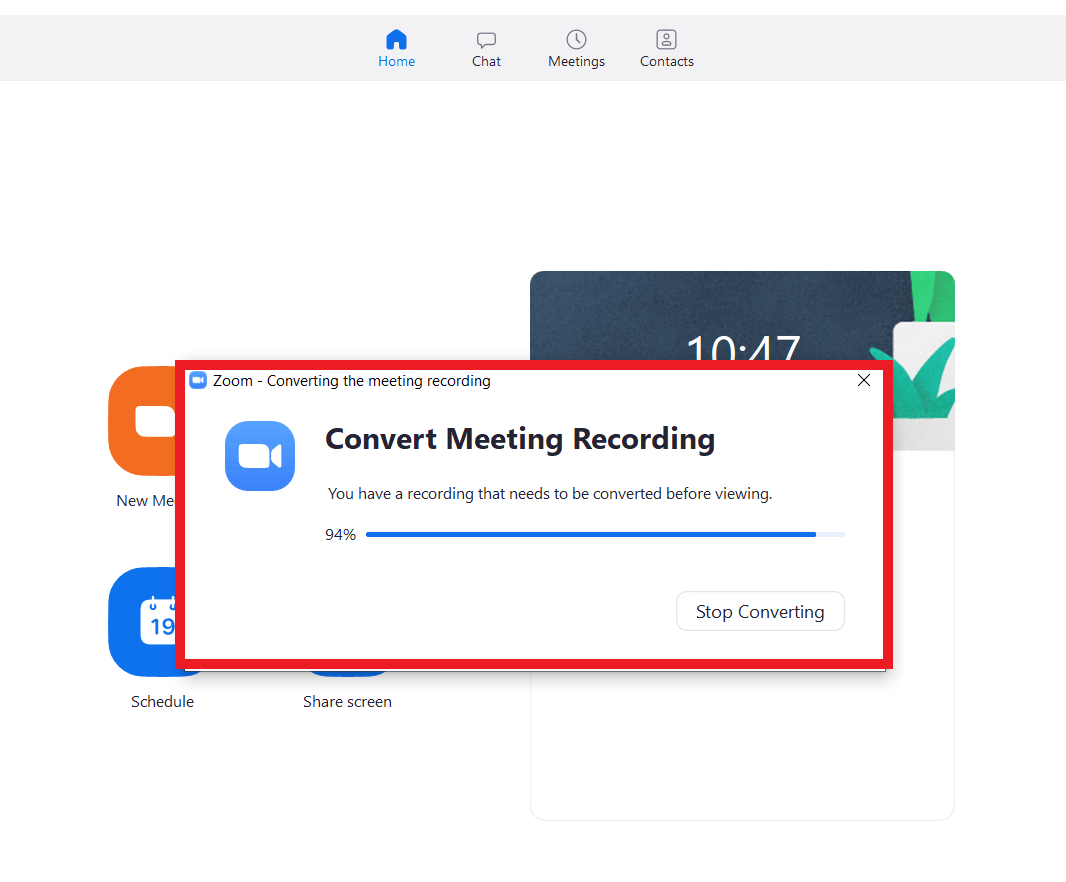Image resolution: width=1066 pixels, height=882 pixels.
Task: Click the orange New Meeting icon
Action: click(x=142, y=421)
